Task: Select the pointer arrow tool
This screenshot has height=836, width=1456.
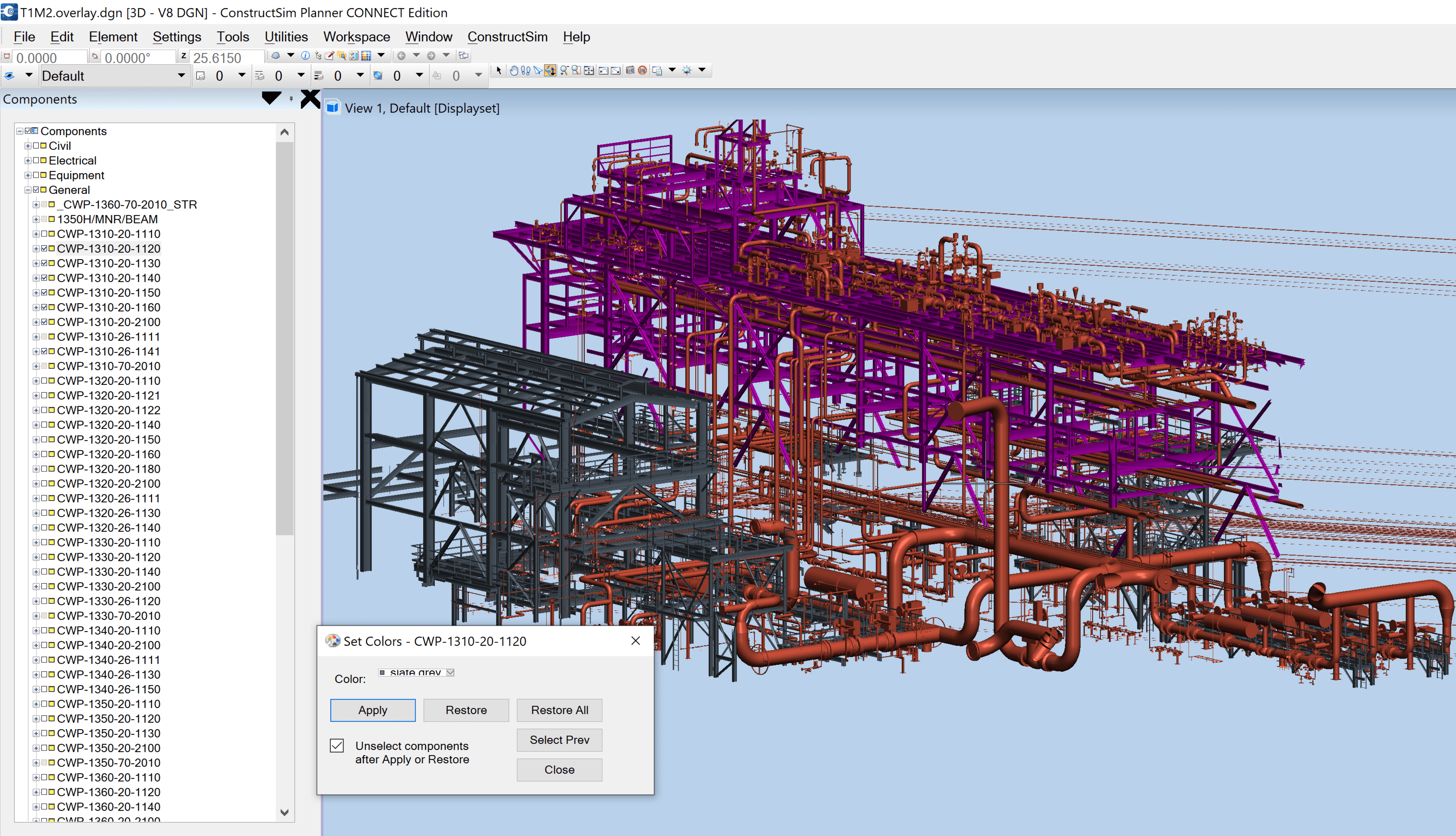Action: pos(499,70)
